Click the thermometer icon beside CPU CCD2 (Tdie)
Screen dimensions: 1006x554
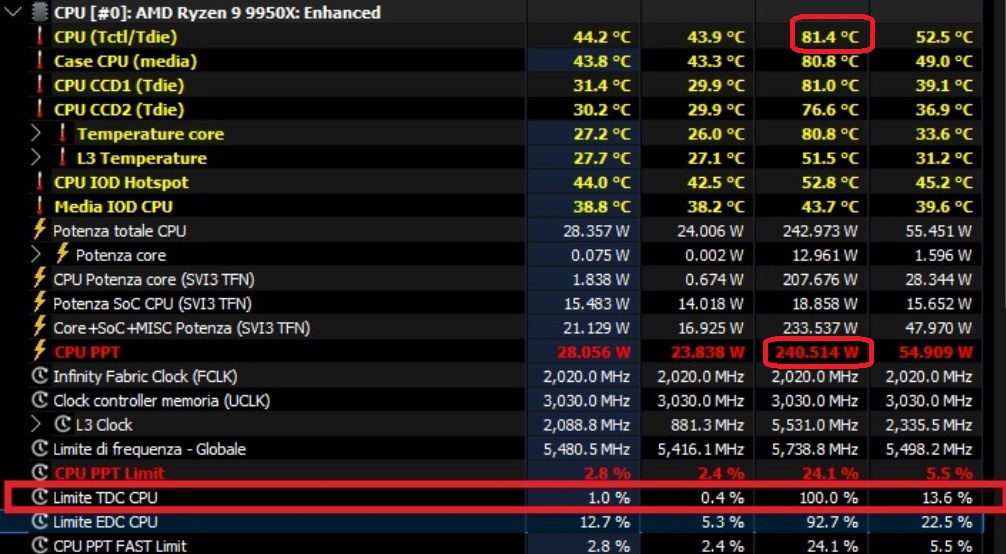pos(40,109)
